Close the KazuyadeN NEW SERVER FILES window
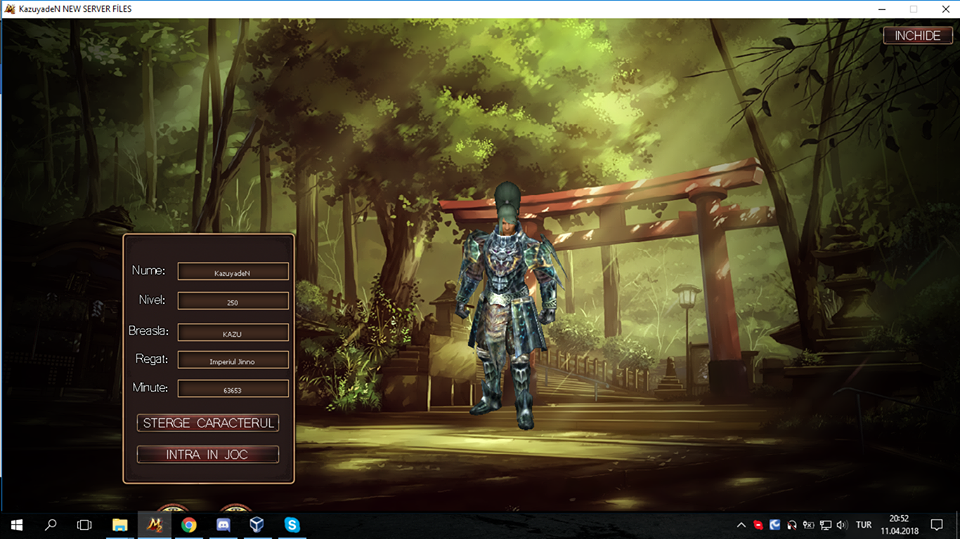The width and height of the screenshot is (960, 539). tap(945, 9)
